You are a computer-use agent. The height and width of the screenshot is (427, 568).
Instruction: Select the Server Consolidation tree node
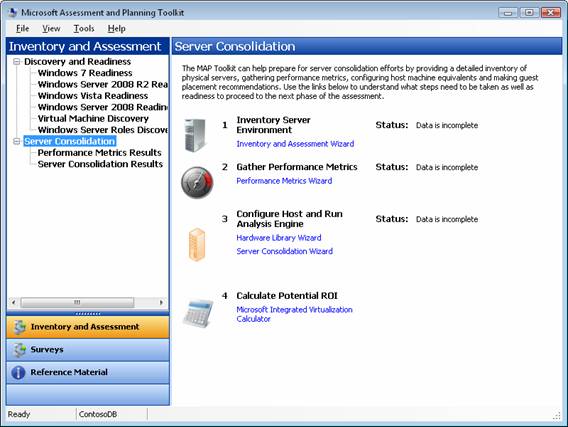point(70,141)
